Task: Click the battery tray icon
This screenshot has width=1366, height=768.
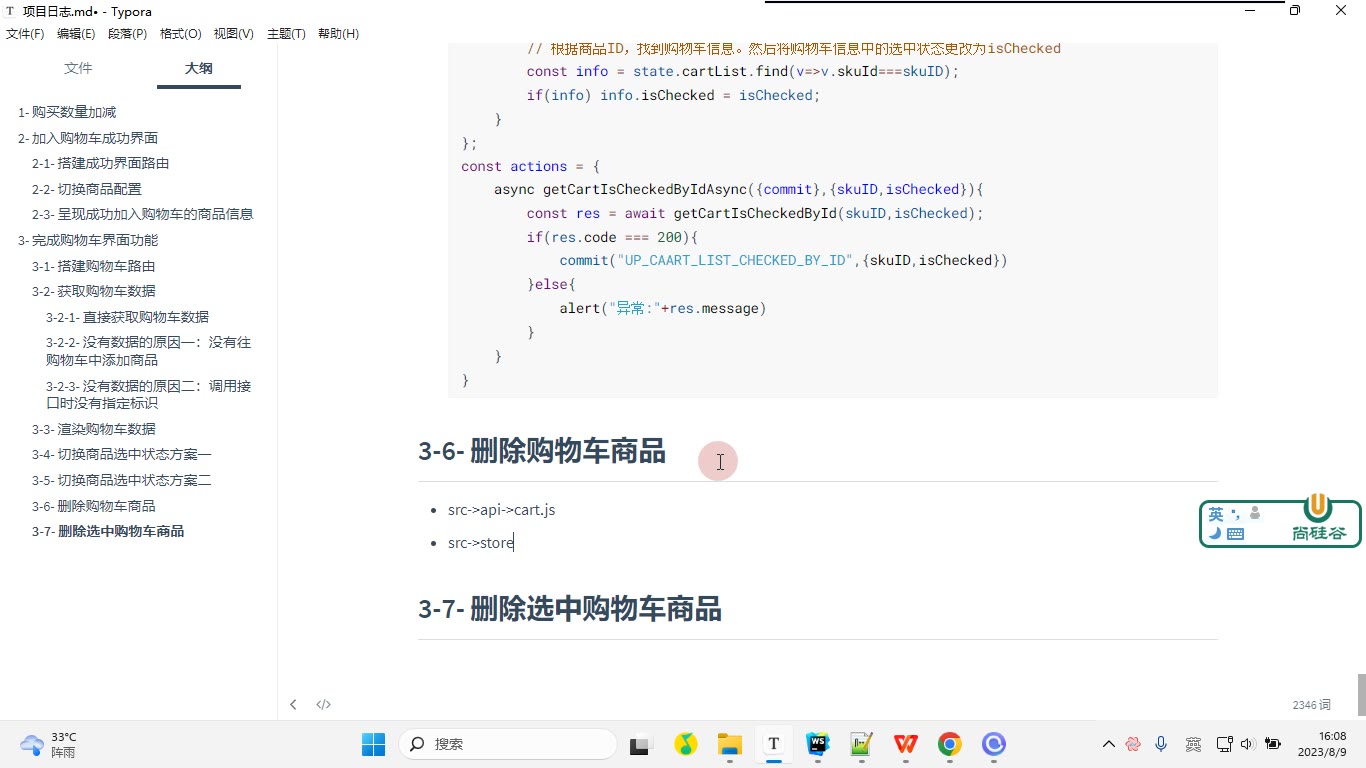Action: (1273, 744)
